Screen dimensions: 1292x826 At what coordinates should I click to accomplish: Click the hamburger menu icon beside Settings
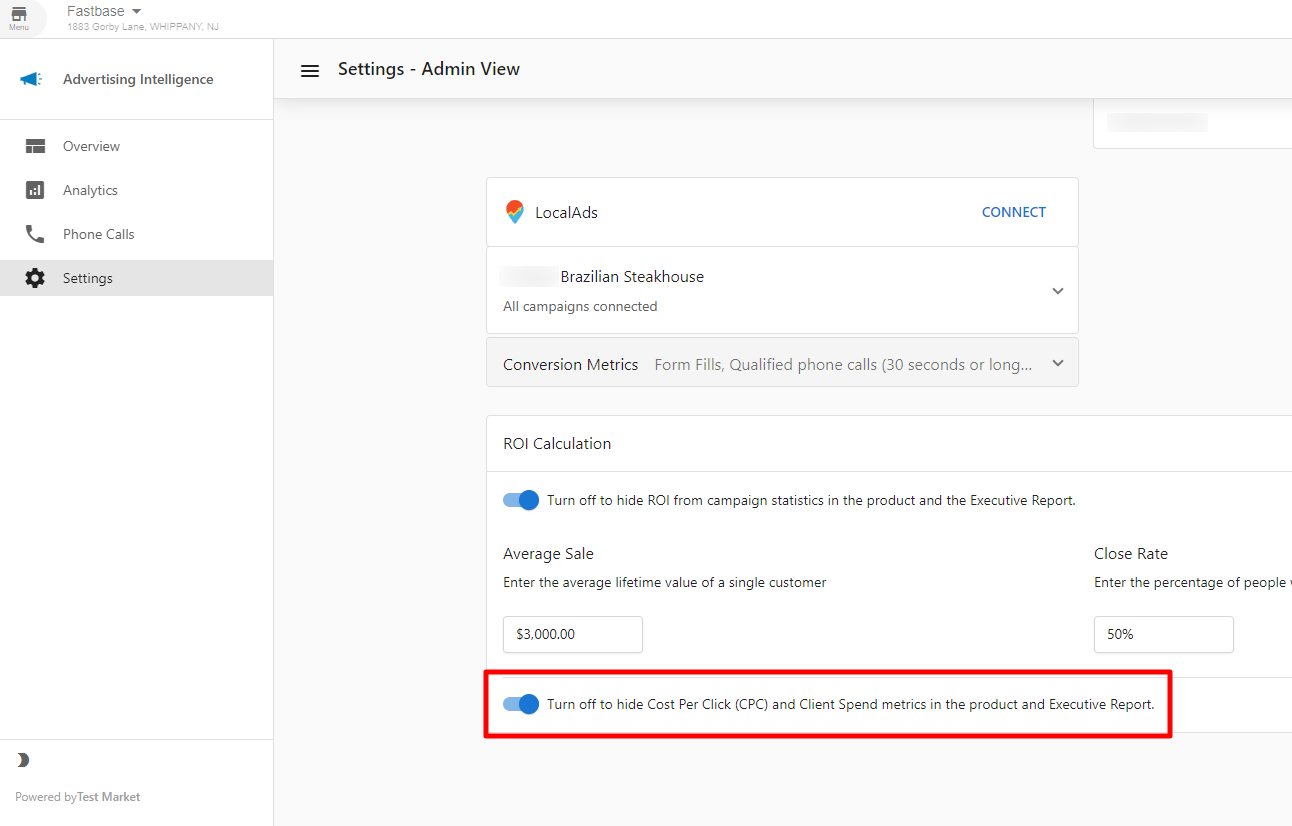310,70
